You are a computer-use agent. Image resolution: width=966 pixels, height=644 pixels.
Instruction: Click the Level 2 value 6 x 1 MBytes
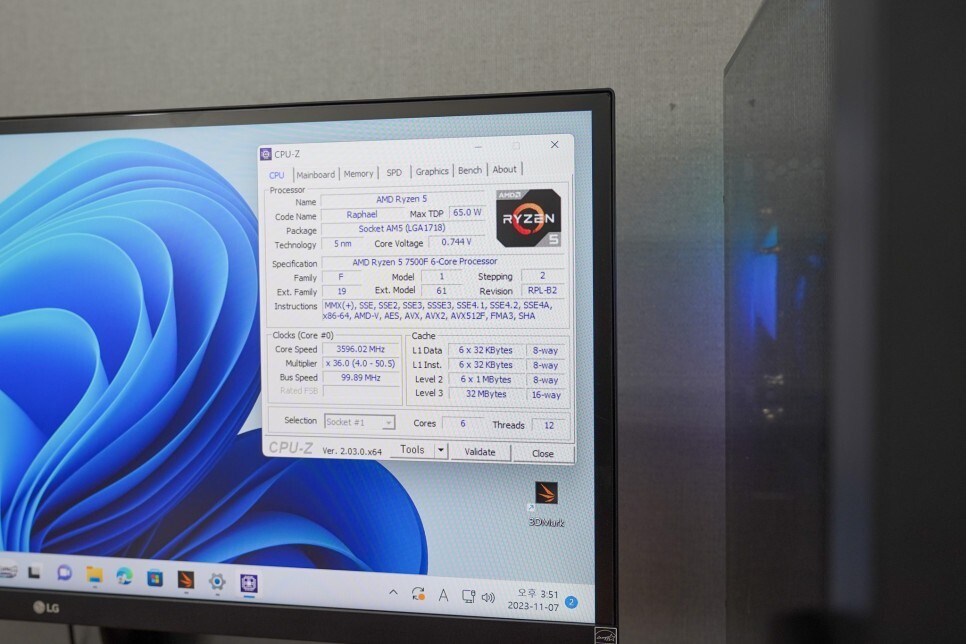point(485,380)
